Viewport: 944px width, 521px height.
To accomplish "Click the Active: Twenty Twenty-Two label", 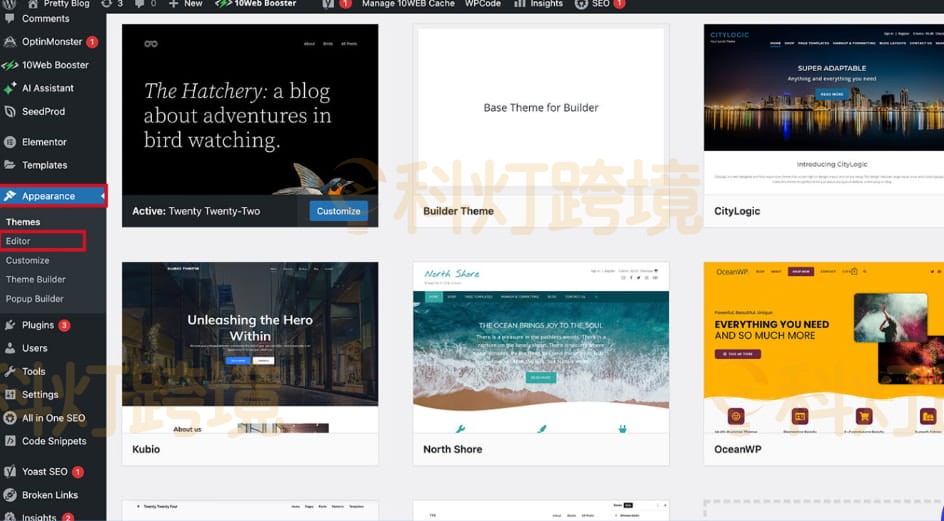I will click(196, 211).
